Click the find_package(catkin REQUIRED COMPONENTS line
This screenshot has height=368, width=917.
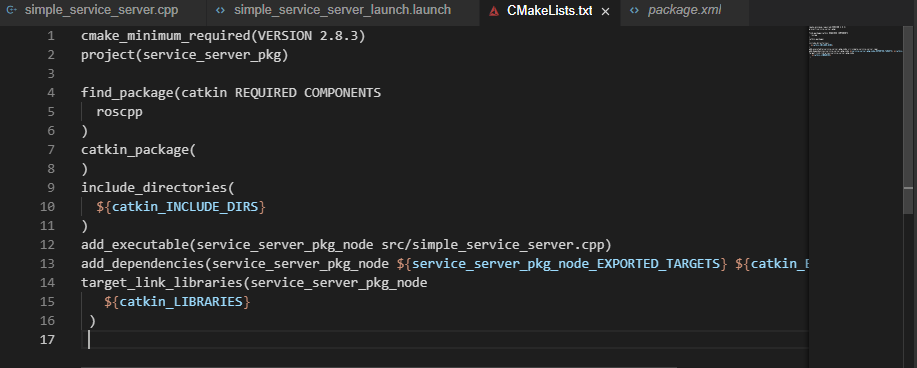point(231,92)
